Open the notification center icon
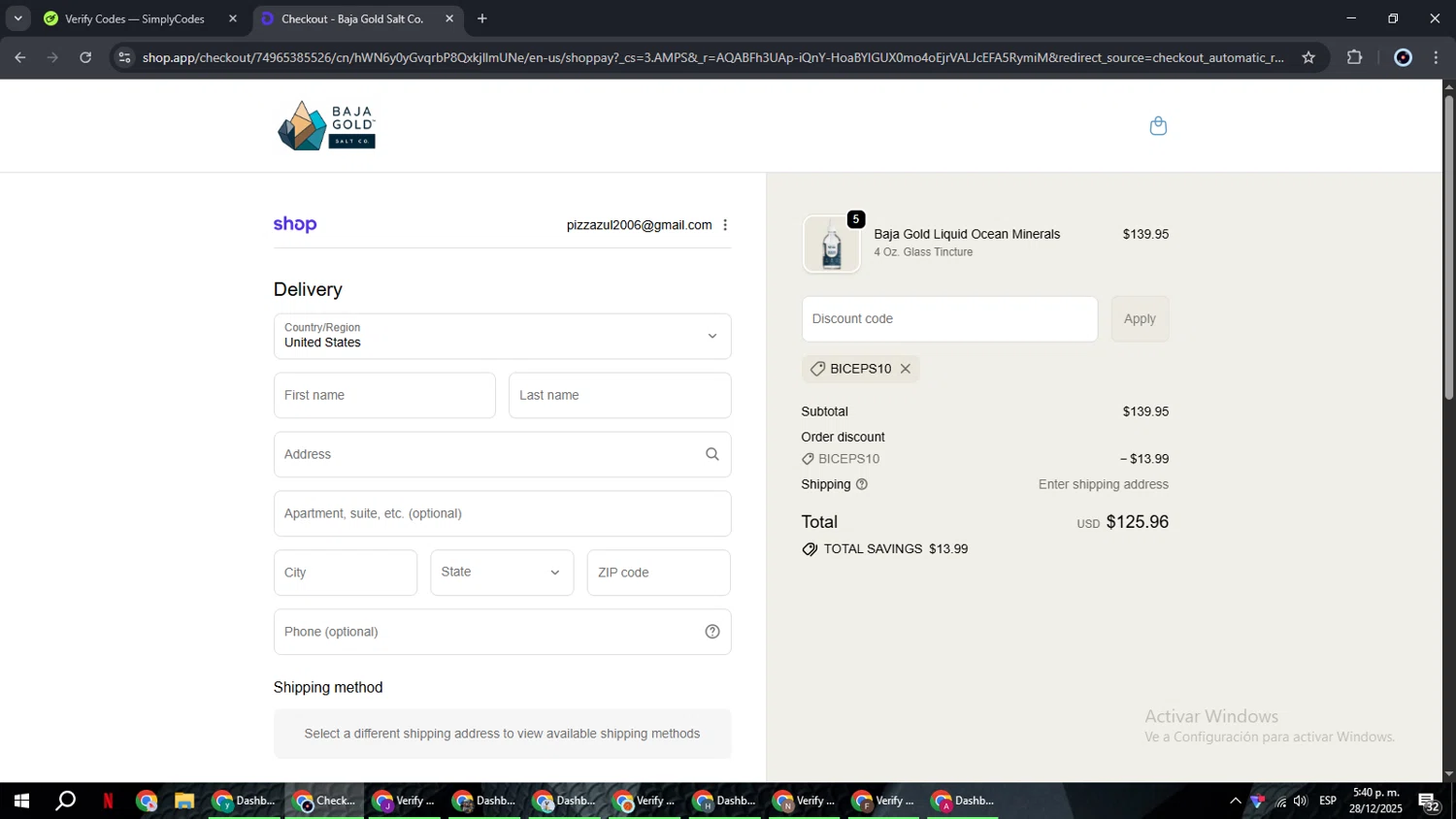 (1429, 801)
